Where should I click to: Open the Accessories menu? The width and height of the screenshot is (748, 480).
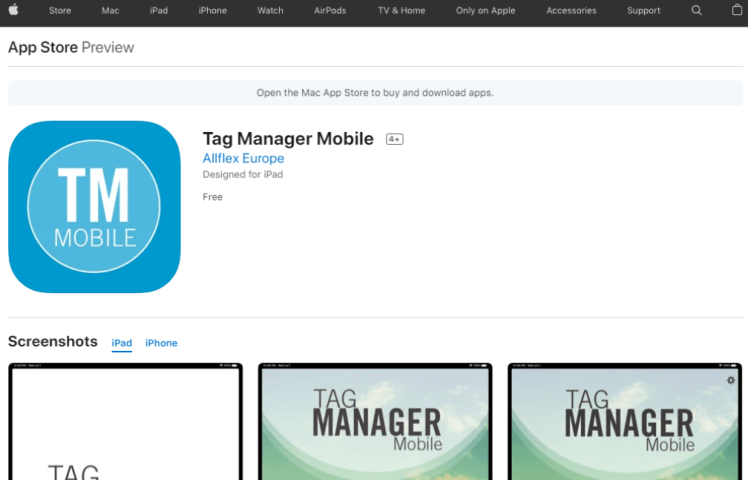coord(571,10)
